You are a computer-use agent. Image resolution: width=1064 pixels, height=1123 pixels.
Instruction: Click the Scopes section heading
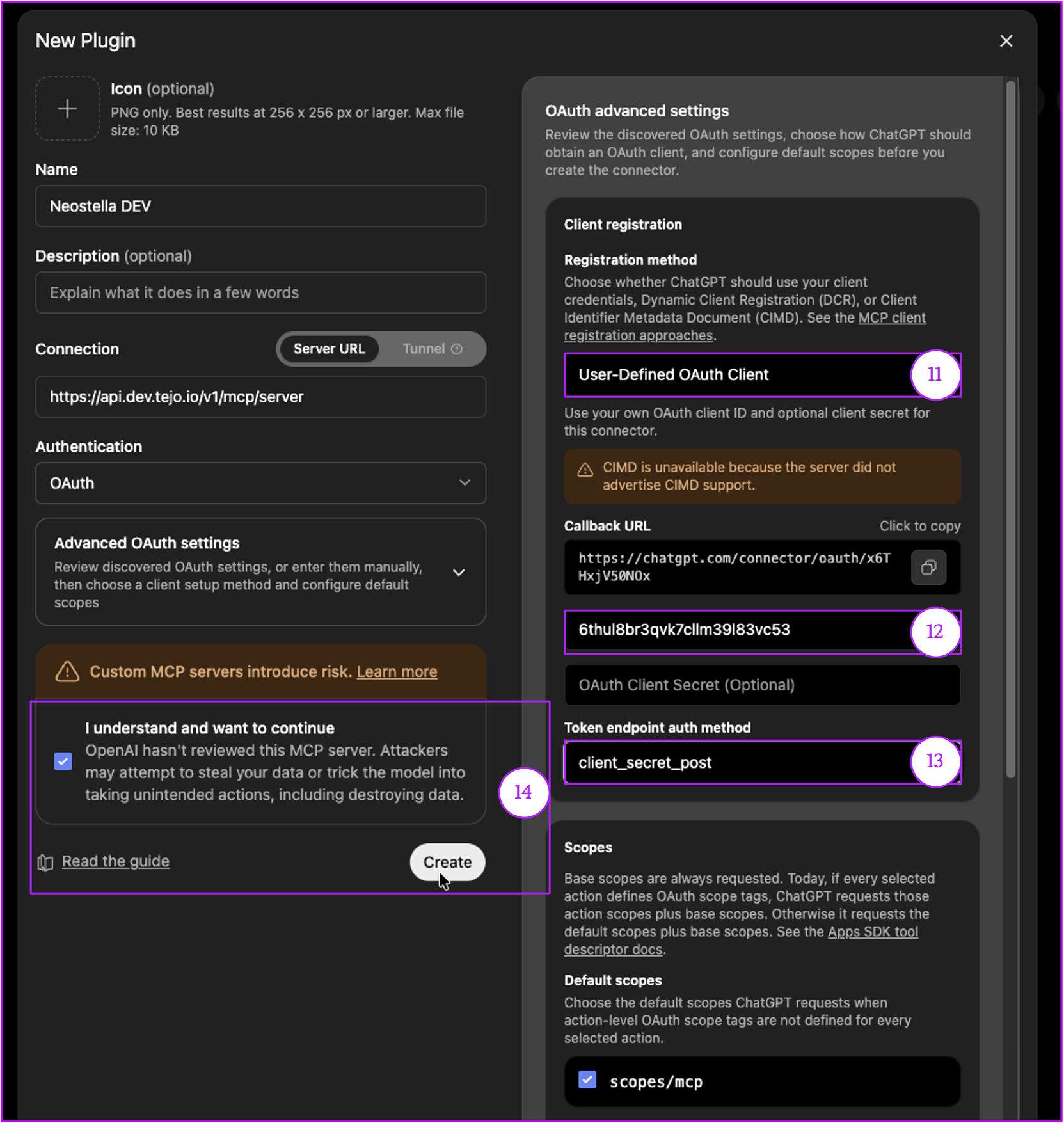[588, 847]
